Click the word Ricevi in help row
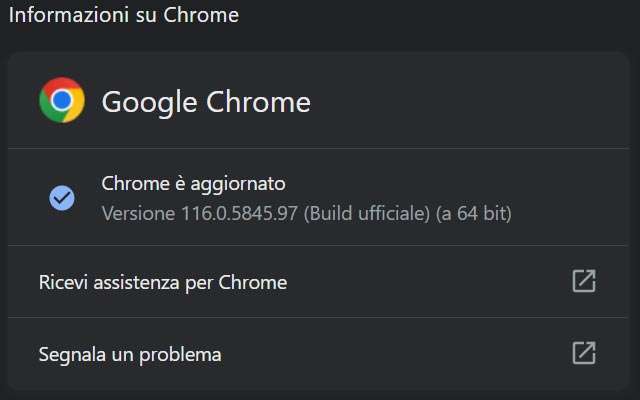640x400 pixels. point(62,283)
